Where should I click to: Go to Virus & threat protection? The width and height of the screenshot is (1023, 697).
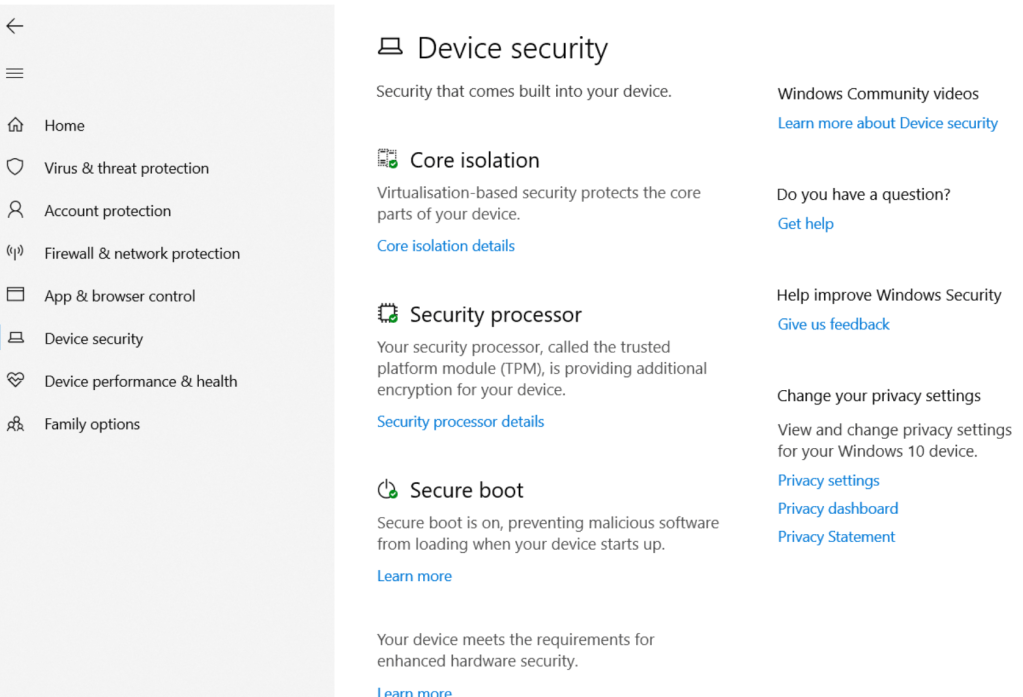(126, 168)
